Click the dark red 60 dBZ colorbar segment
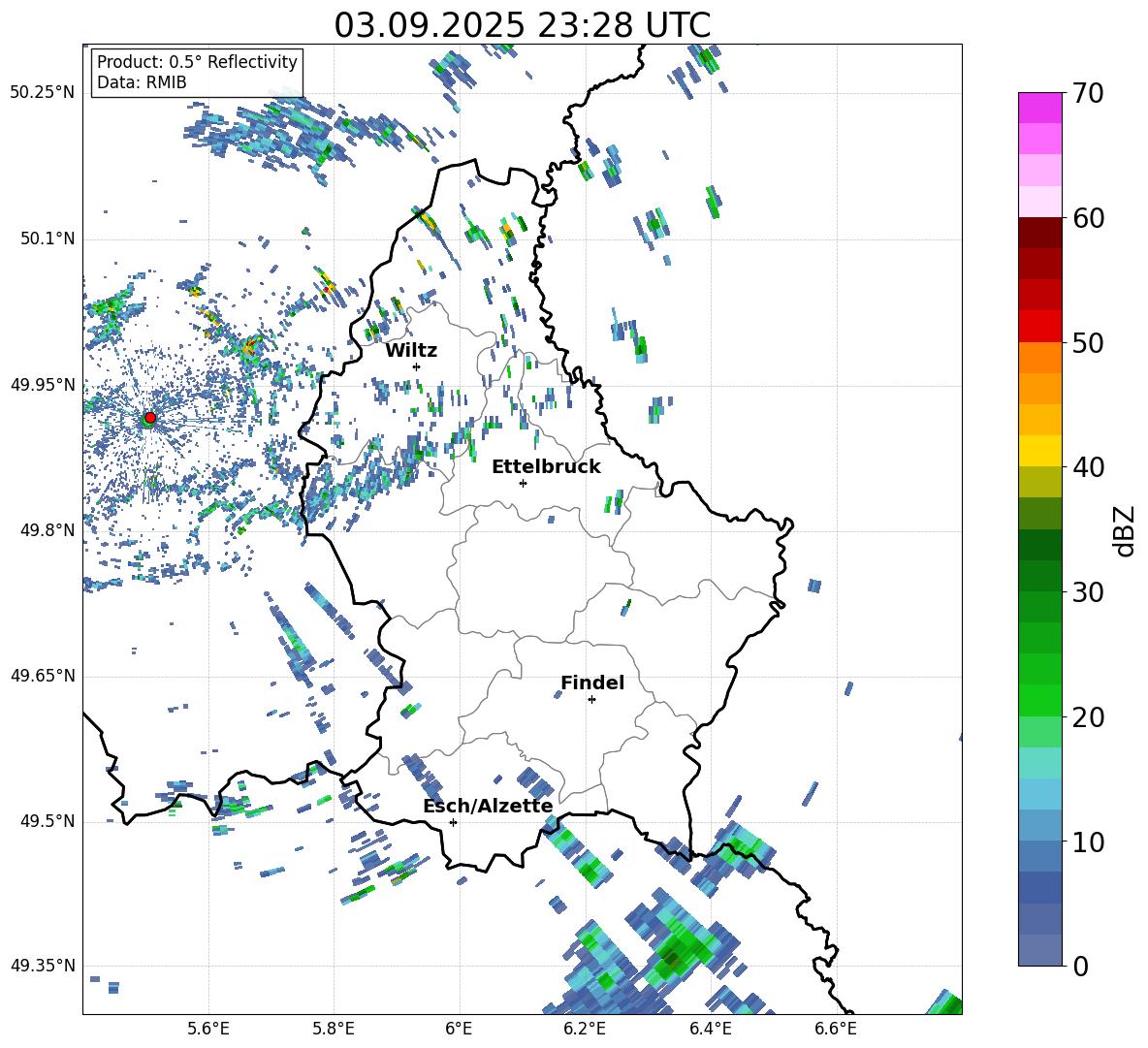This screenshot has width=1148, height=1048. pos(1039,232)
